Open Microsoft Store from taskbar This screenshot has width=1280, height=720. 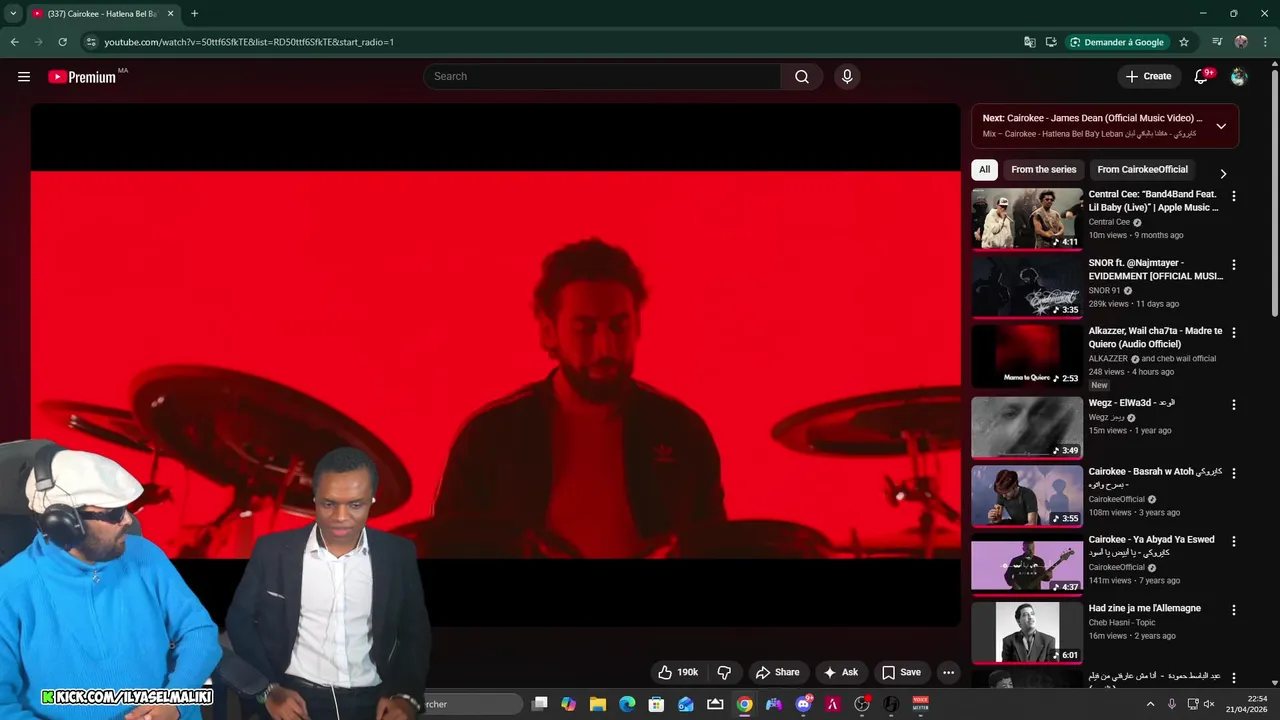[x=656, y=704]
